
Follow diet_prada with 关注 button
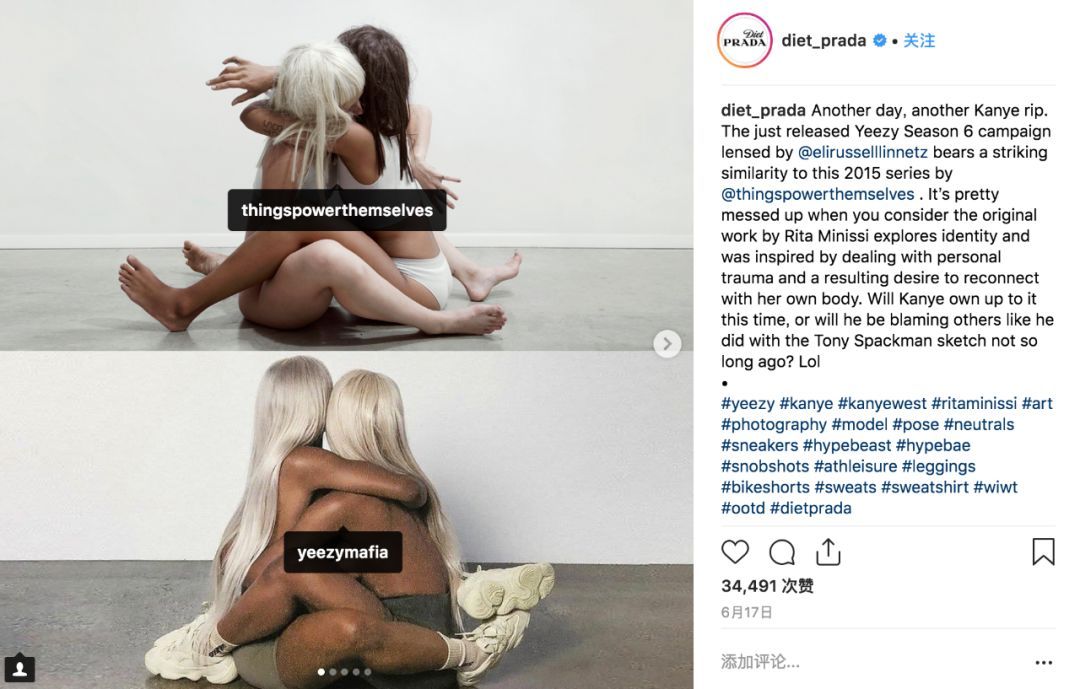[x=919, y=41]
